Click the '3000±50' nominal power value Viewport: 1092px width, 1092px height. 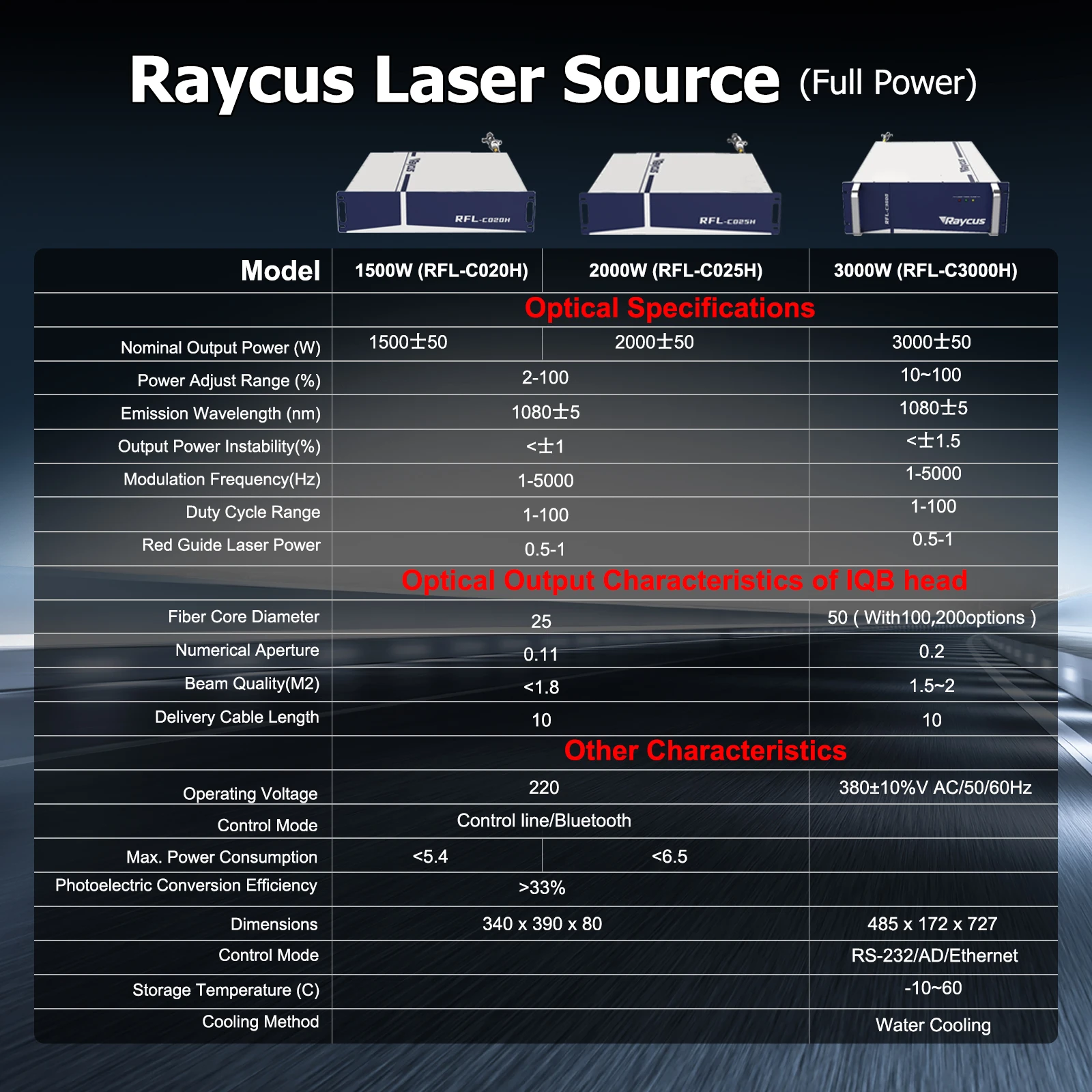(932, 342)
